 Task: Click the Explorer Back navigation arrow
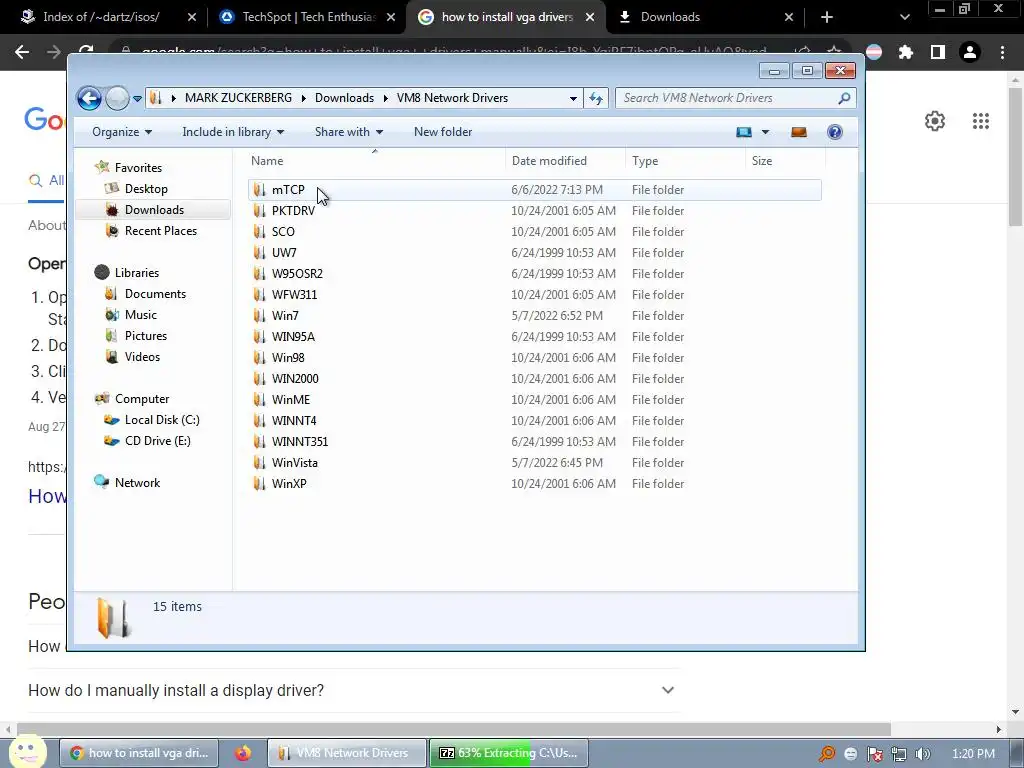tap(89, 99)
